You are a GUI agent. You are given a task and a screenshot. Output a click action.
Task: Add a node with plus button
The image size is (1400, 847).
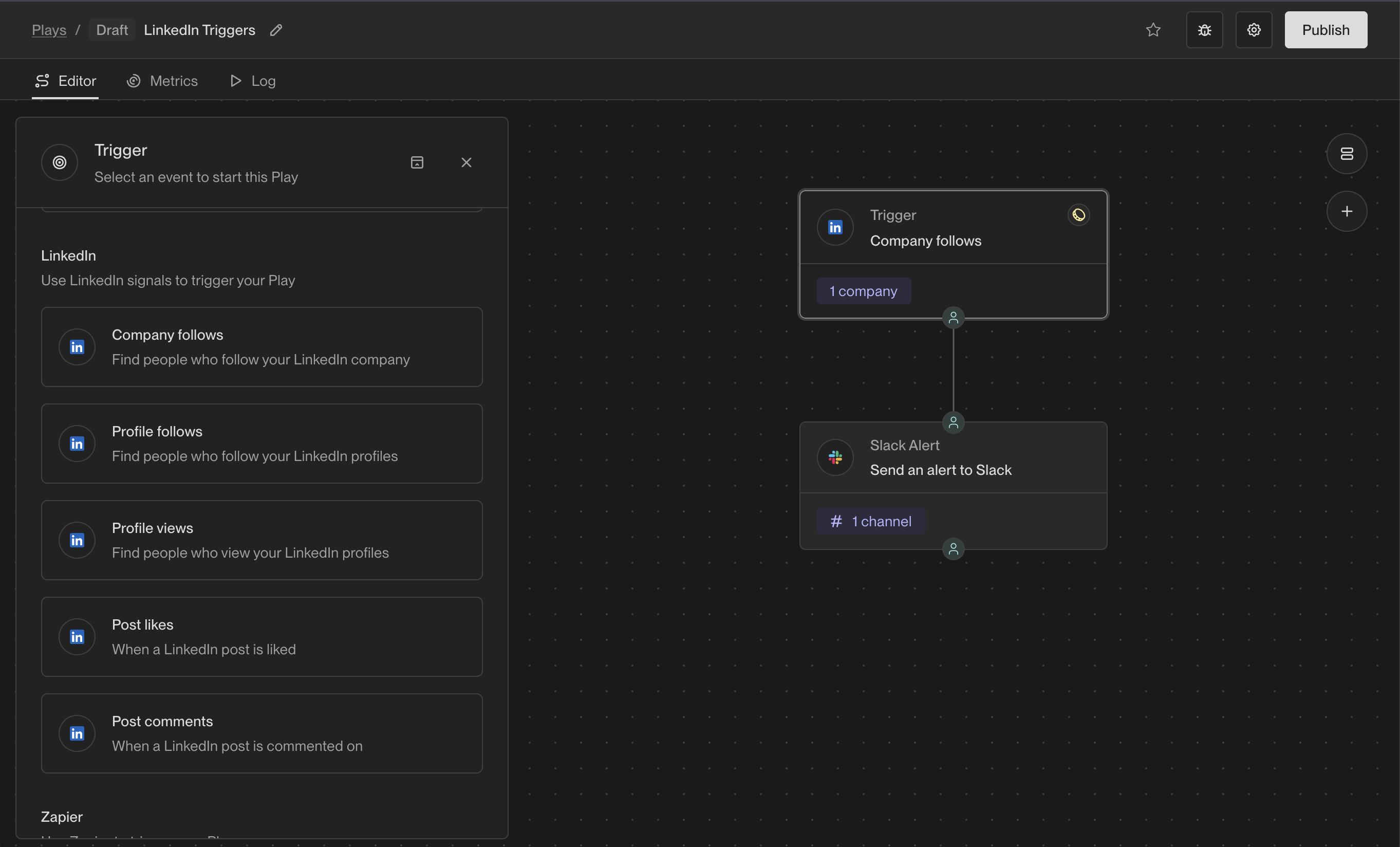coord(1346,211)
